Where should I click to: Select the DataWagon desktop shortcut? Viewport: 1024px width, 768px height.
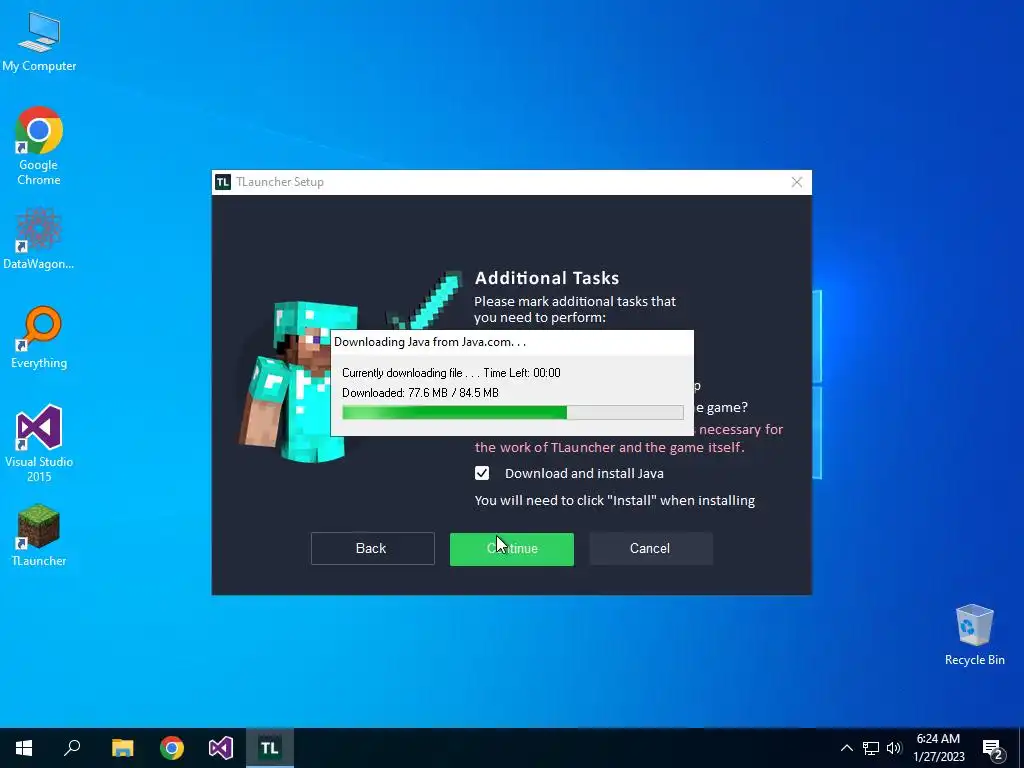point(39,238)
